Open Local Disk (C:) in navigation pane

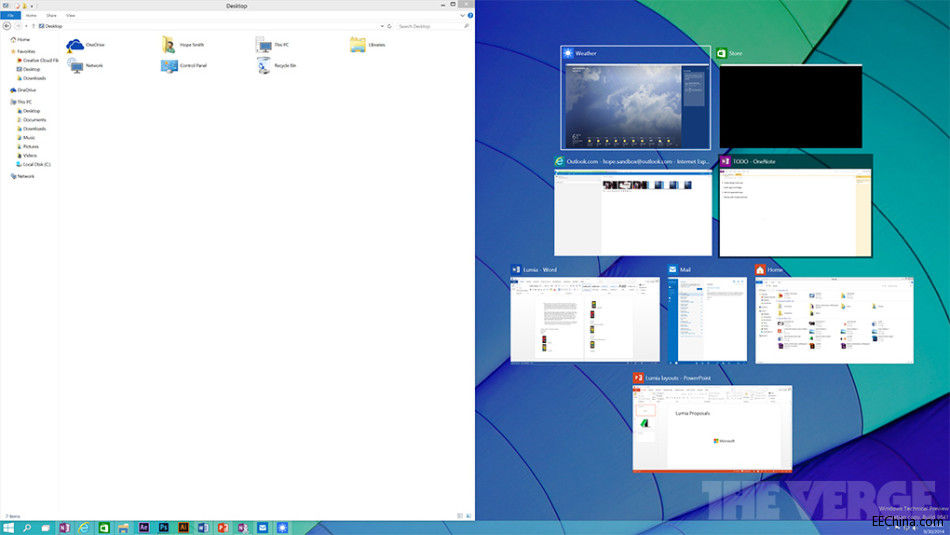[x=33, y=164]
